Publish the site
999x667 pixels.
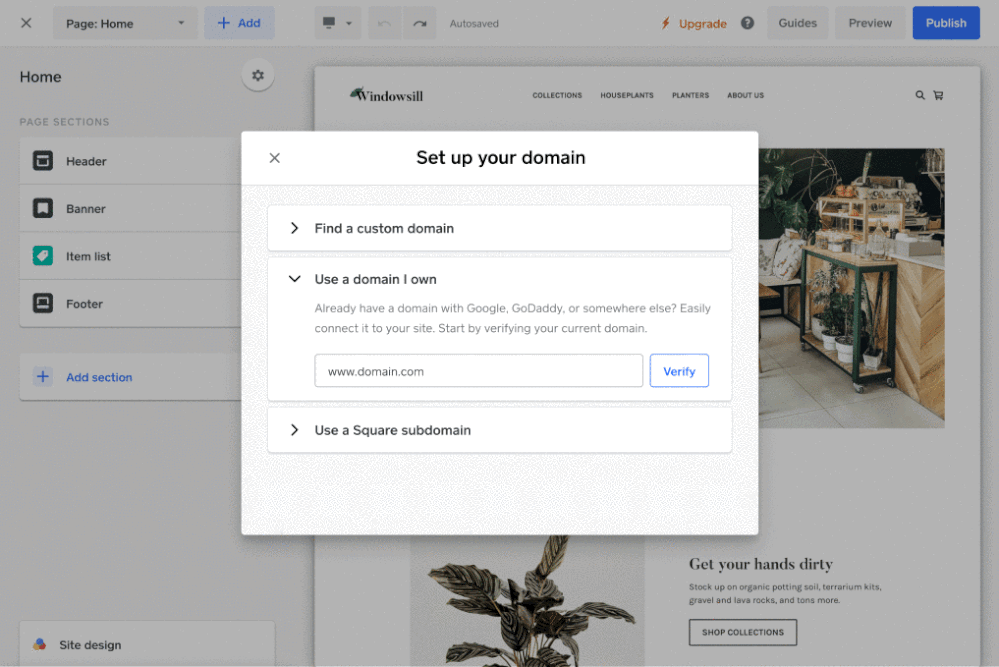pyautogui.click(x=945, y=23)
